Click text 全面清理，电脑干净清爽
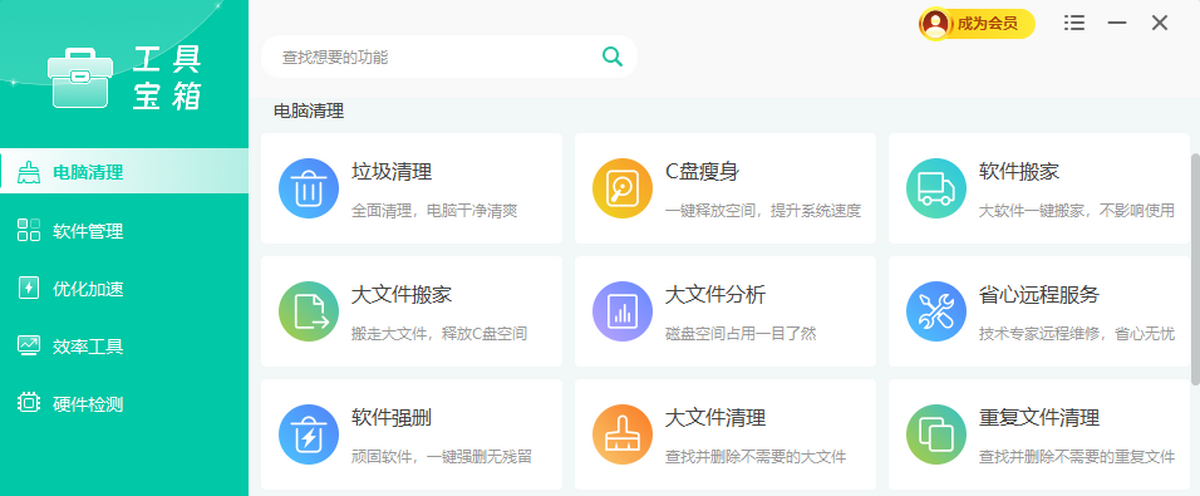 tap(434, 211)
